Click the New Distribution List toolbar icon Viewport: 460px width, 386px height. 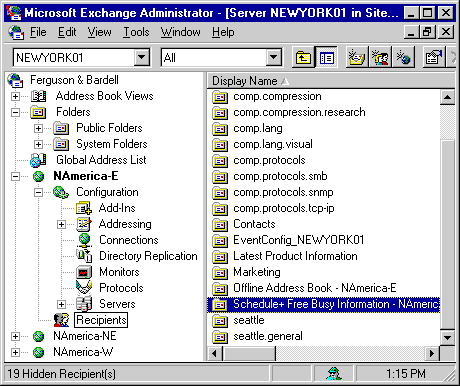pyautogui.click(x=380, y=58)
